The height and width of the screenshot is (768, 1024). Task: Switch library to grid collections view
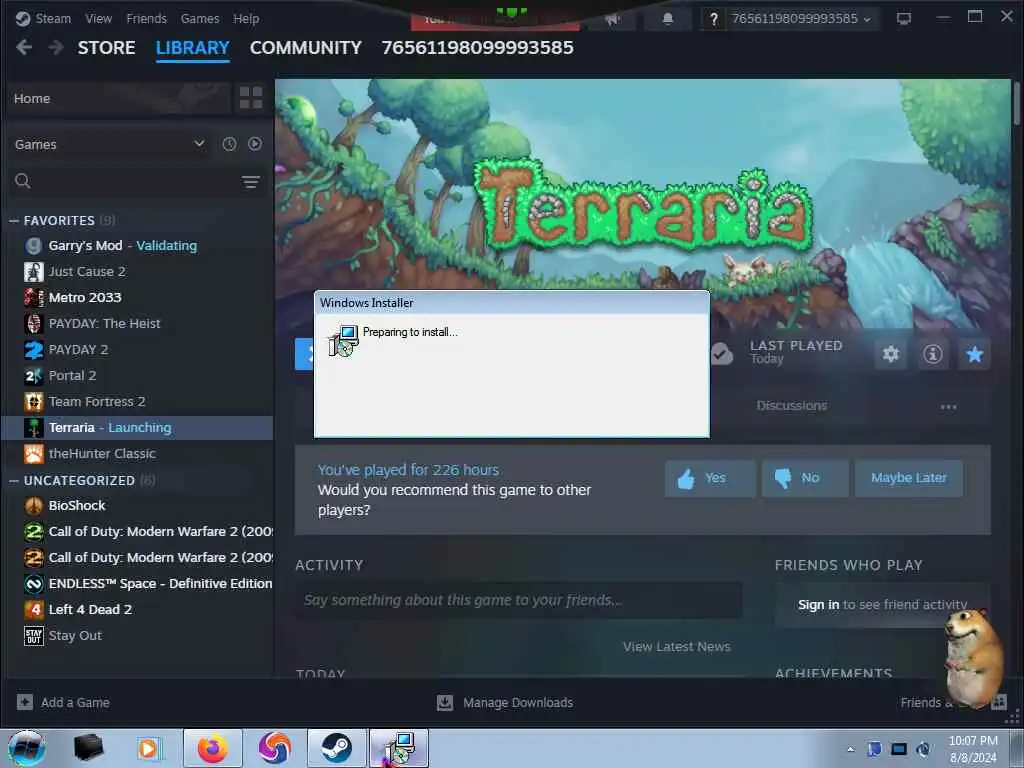point(251,98)
